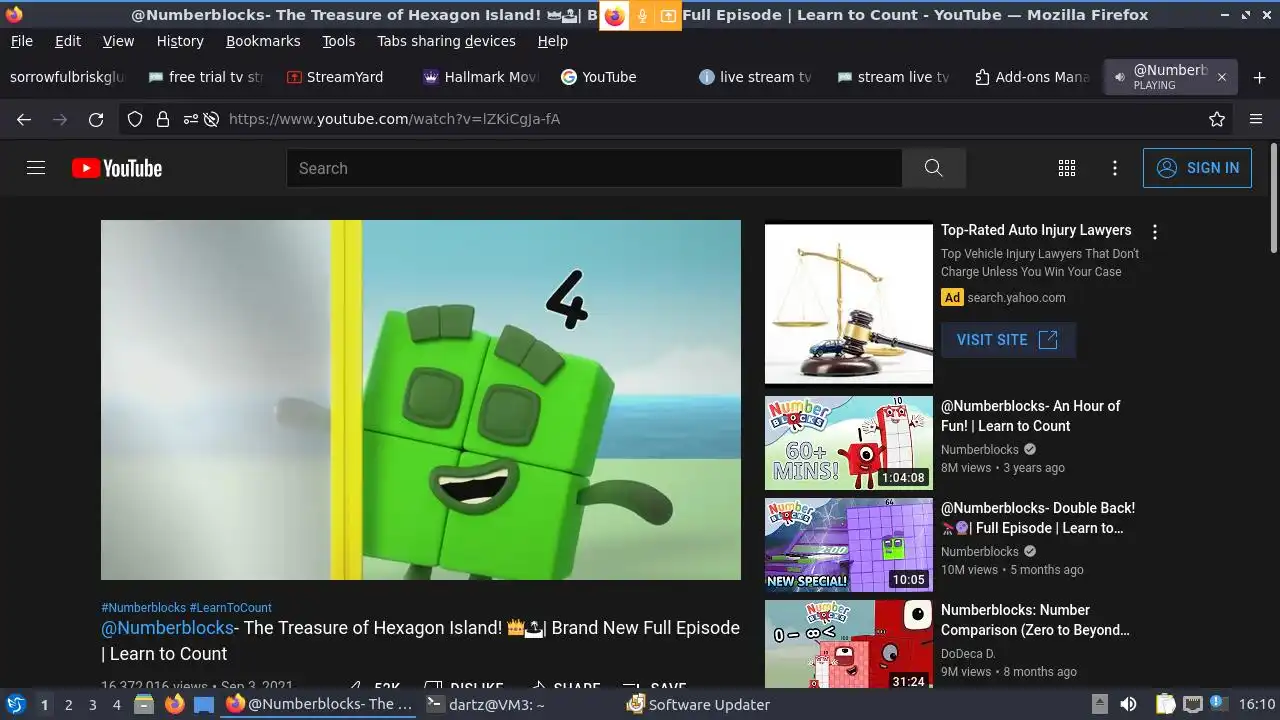Open the Tools menu

(338, 41)
